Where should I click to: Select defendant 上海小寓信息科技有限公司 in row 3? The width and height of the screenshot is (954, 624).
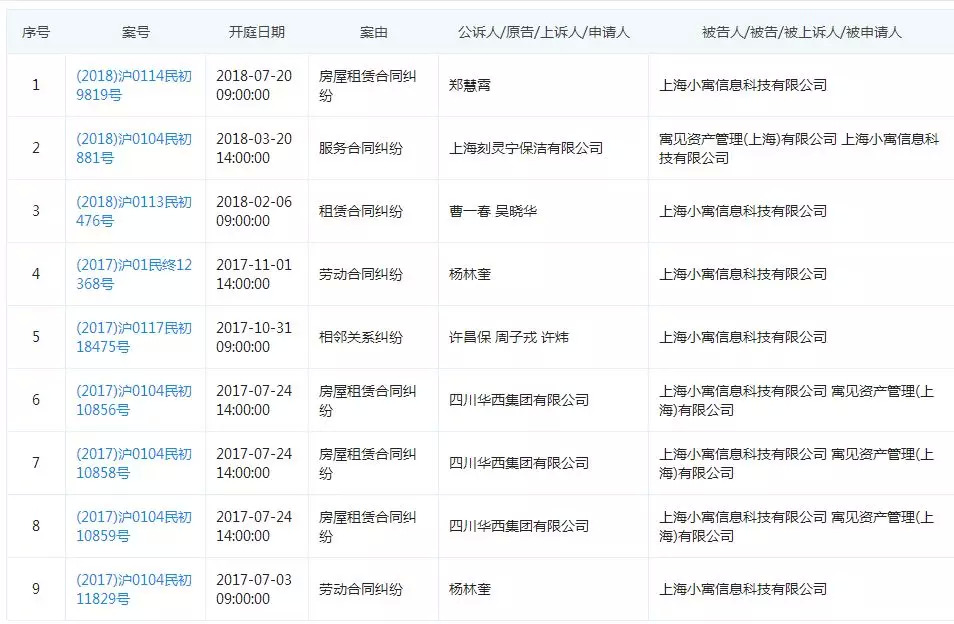tap(743, 211)
